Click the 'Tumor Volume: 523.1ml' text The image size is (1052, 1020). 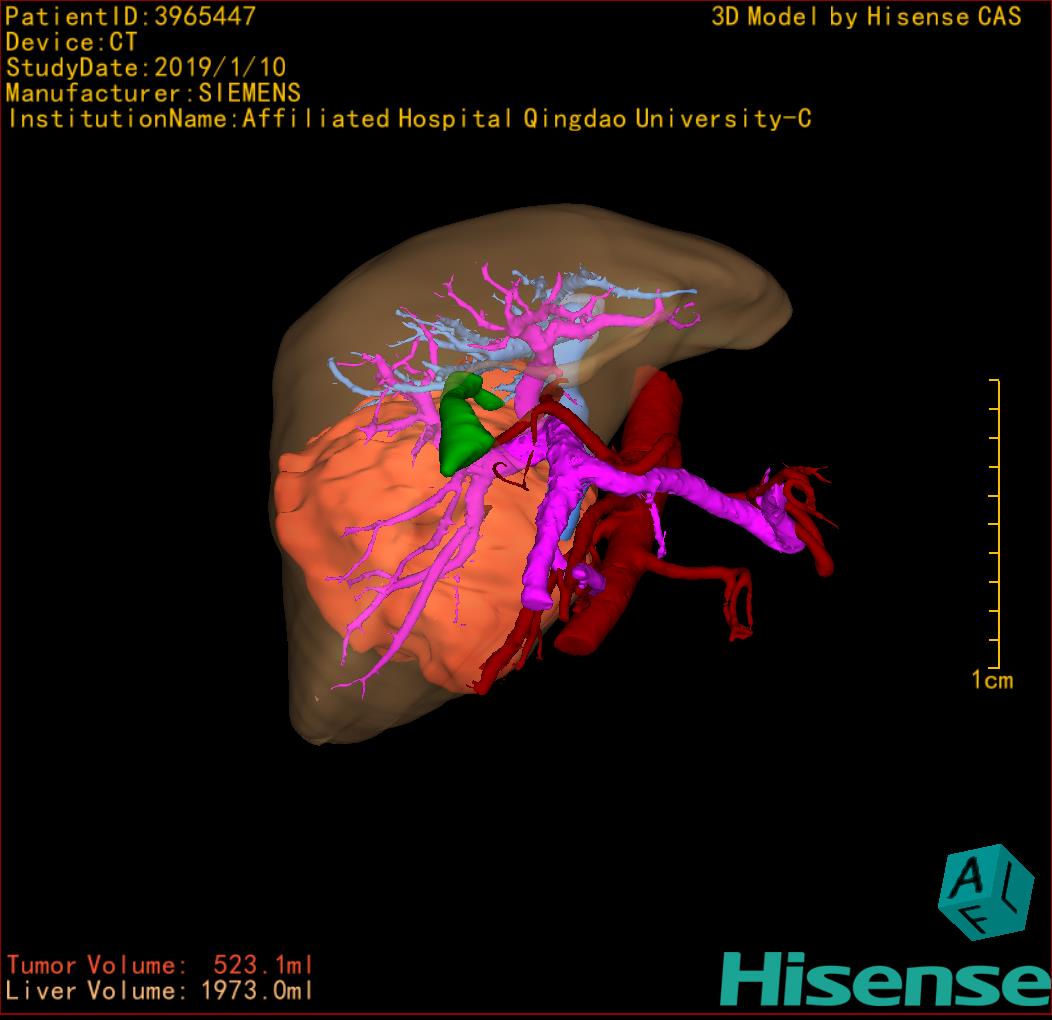[x=160, y=965]
